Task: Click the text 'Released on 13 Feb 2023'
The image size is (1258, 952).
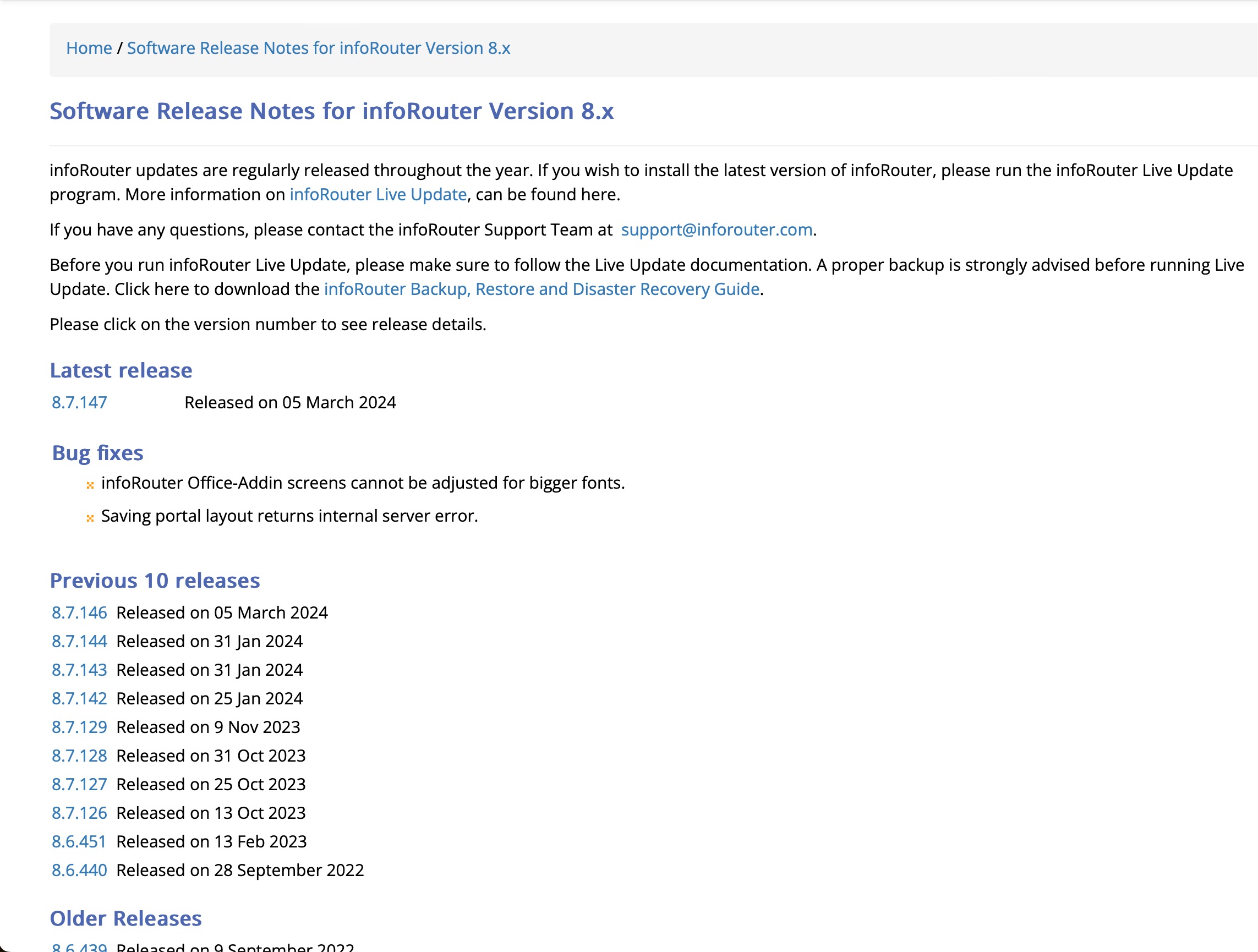Action: click(x=211, y=842)
